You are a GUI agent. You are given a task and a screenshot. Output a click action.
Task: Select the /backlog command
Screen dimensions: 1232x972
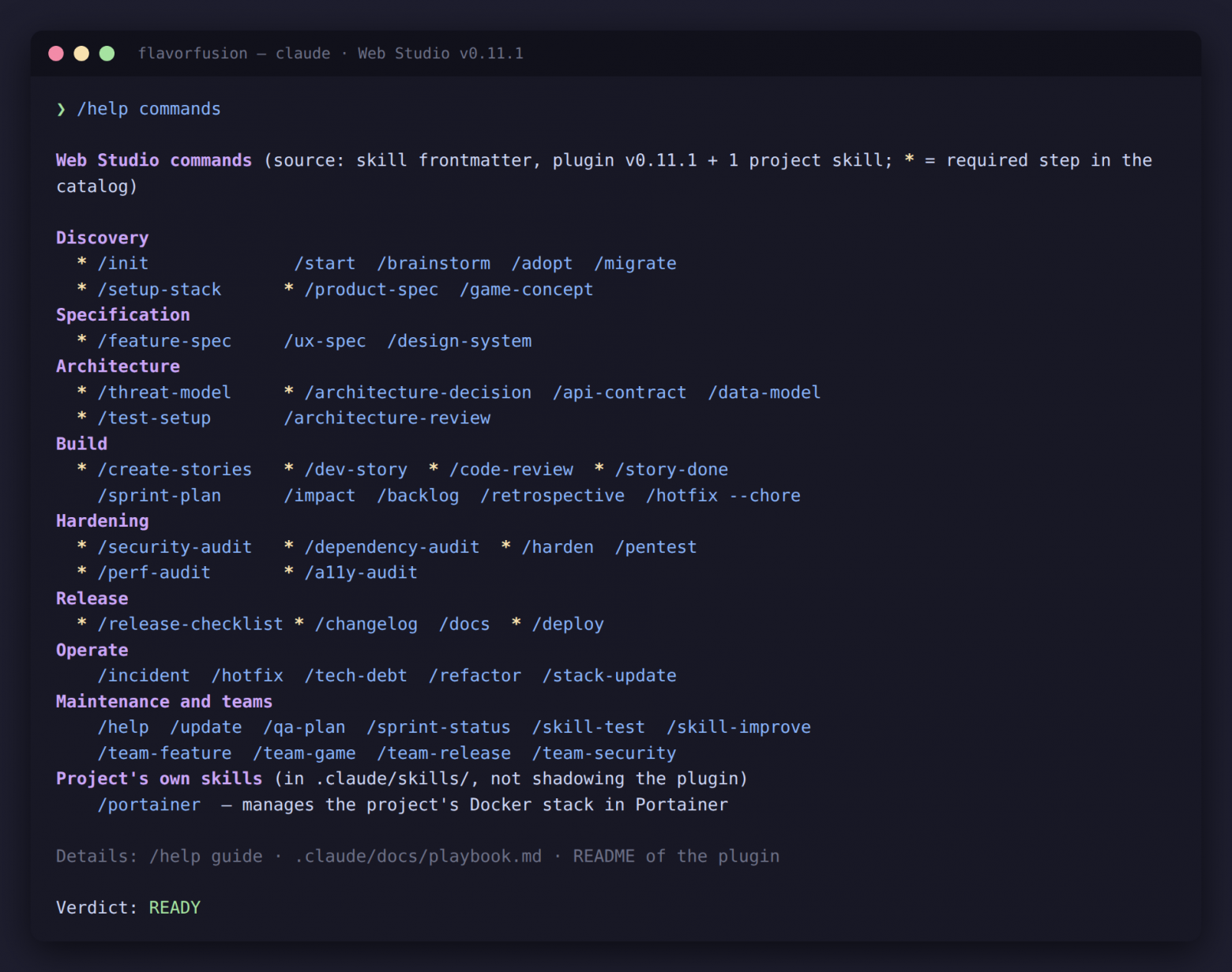click(x=418, y=496)
